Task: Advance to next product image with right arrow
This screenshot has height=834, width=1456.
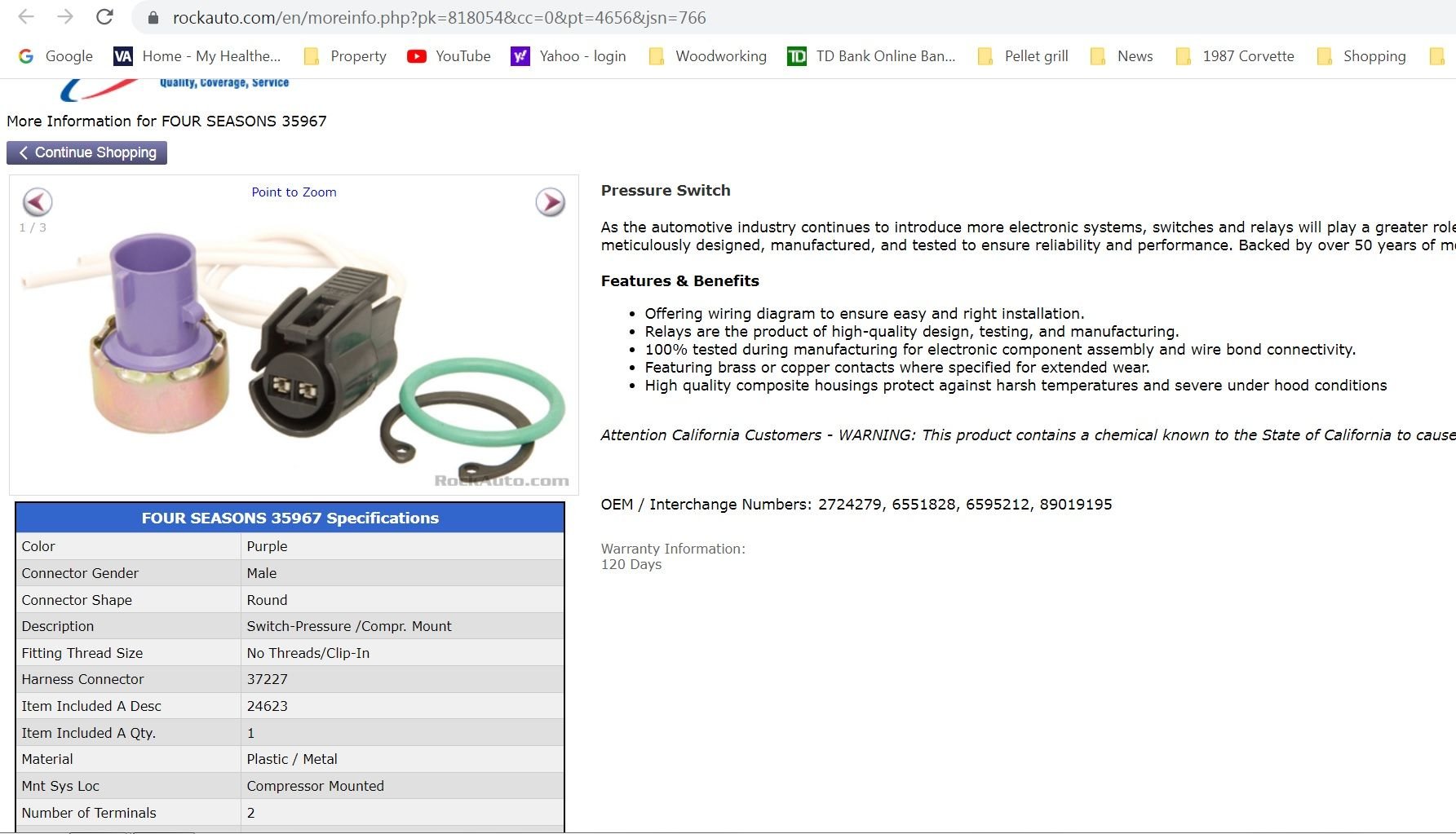Action: click(551, 203)
